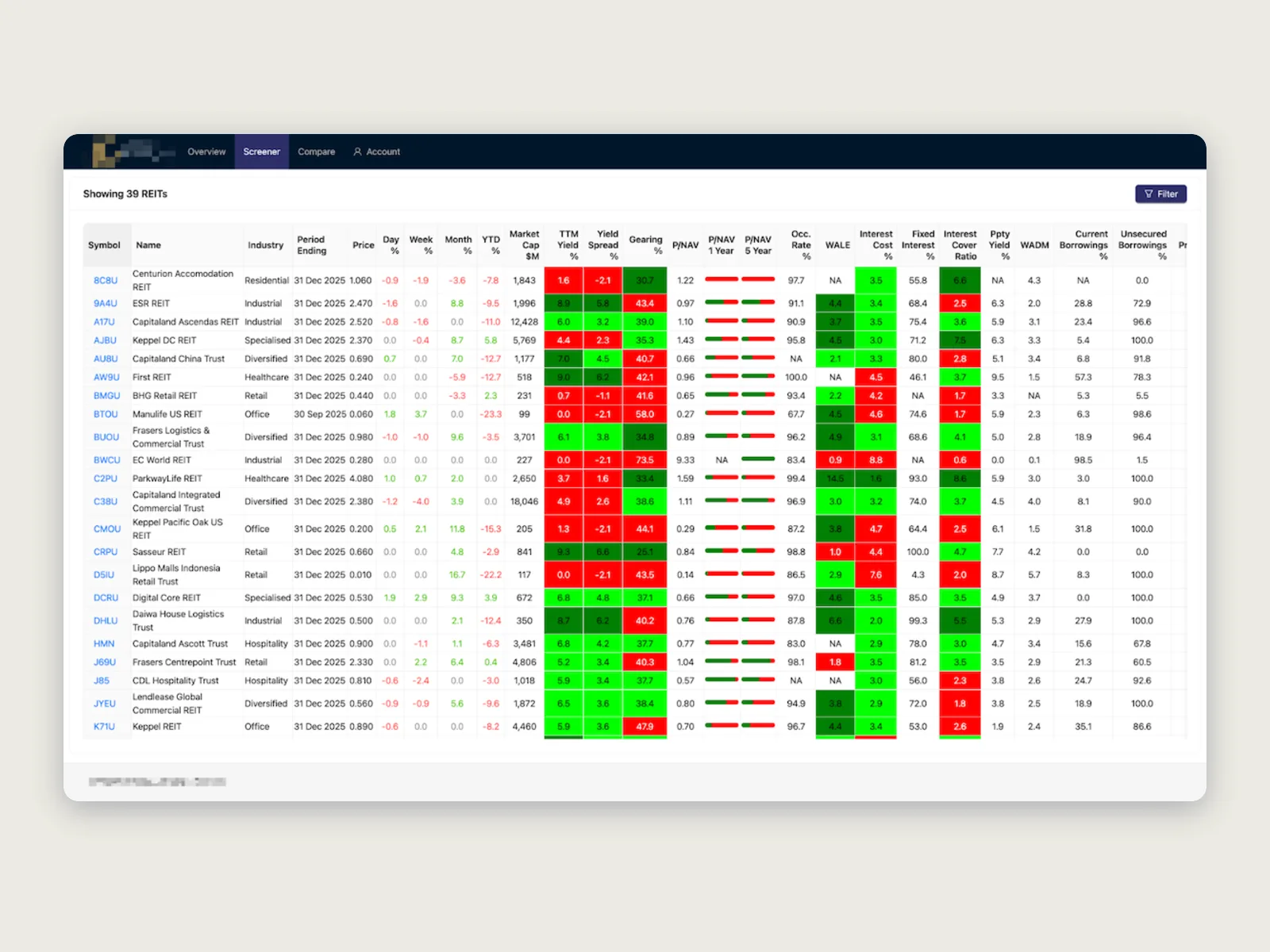Image resolution: width=1270 pixels, height=952 pixels.
Task: Open the K71U symbol link
Action: pyautogui.click(x=104, y=727)
